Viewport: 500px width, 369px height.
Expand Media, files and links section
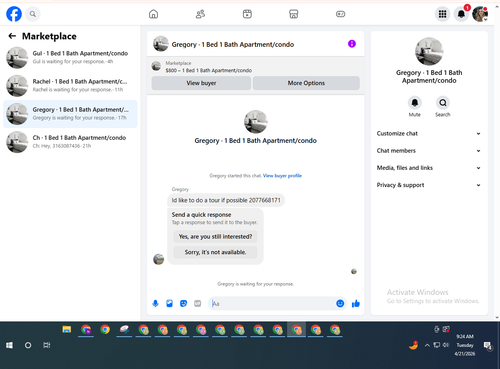click(429, 168)
